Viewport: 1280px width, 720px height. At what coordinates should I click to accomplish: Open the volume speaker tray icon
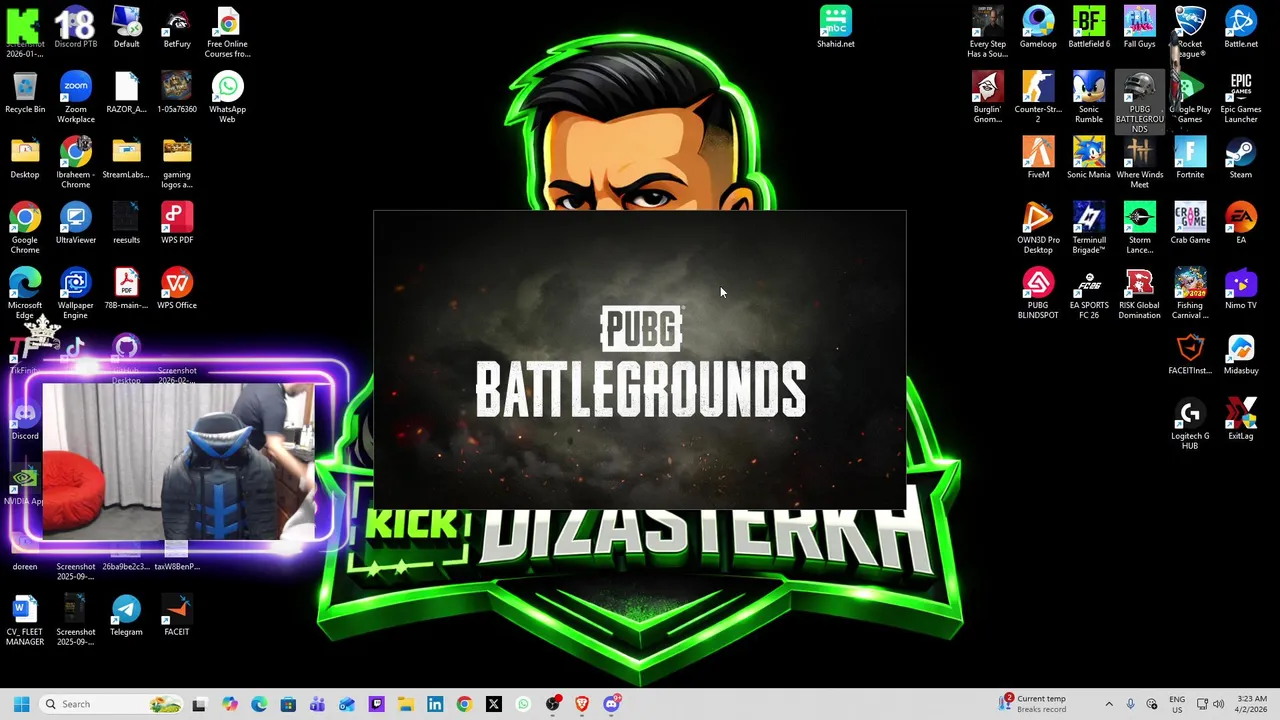tap(1218, 704)
